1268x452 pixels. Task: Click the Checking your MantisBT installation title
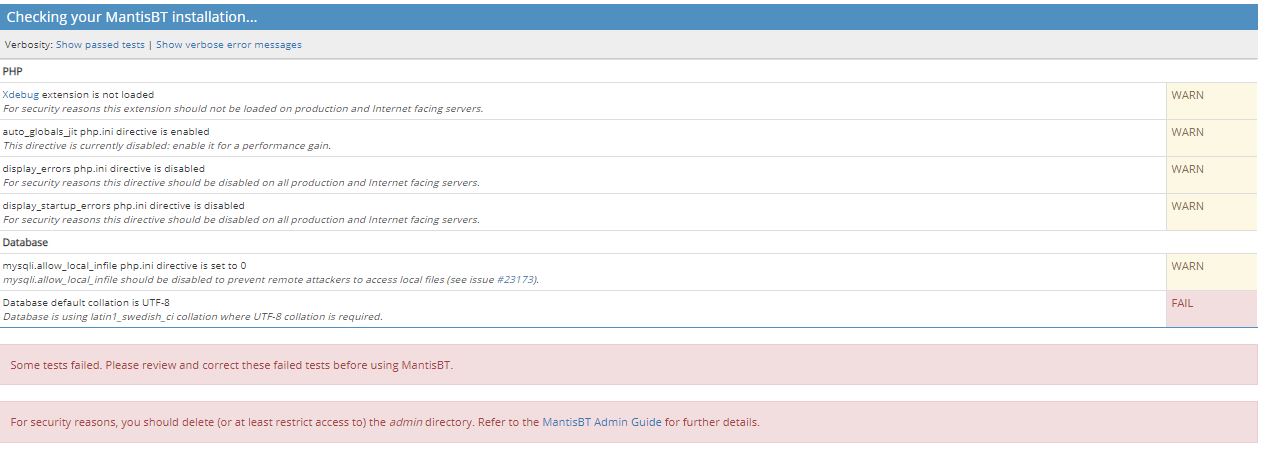pos(132,18)
